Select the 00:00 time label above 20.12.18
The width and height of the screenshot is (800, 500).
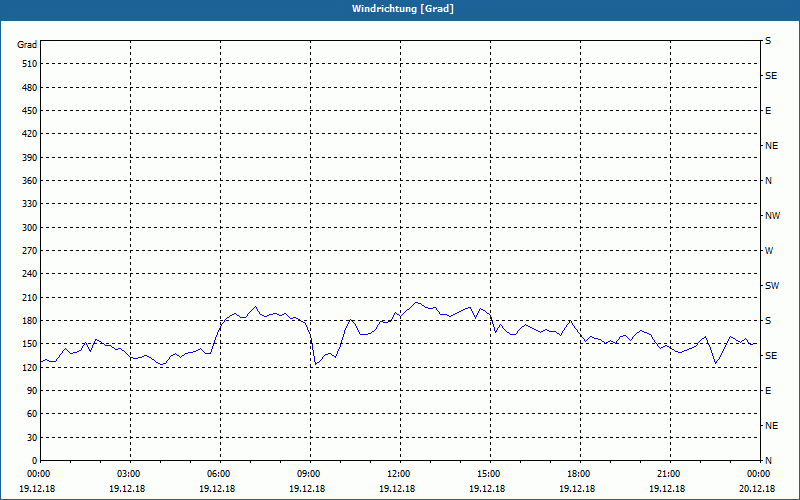coord(757,474)
